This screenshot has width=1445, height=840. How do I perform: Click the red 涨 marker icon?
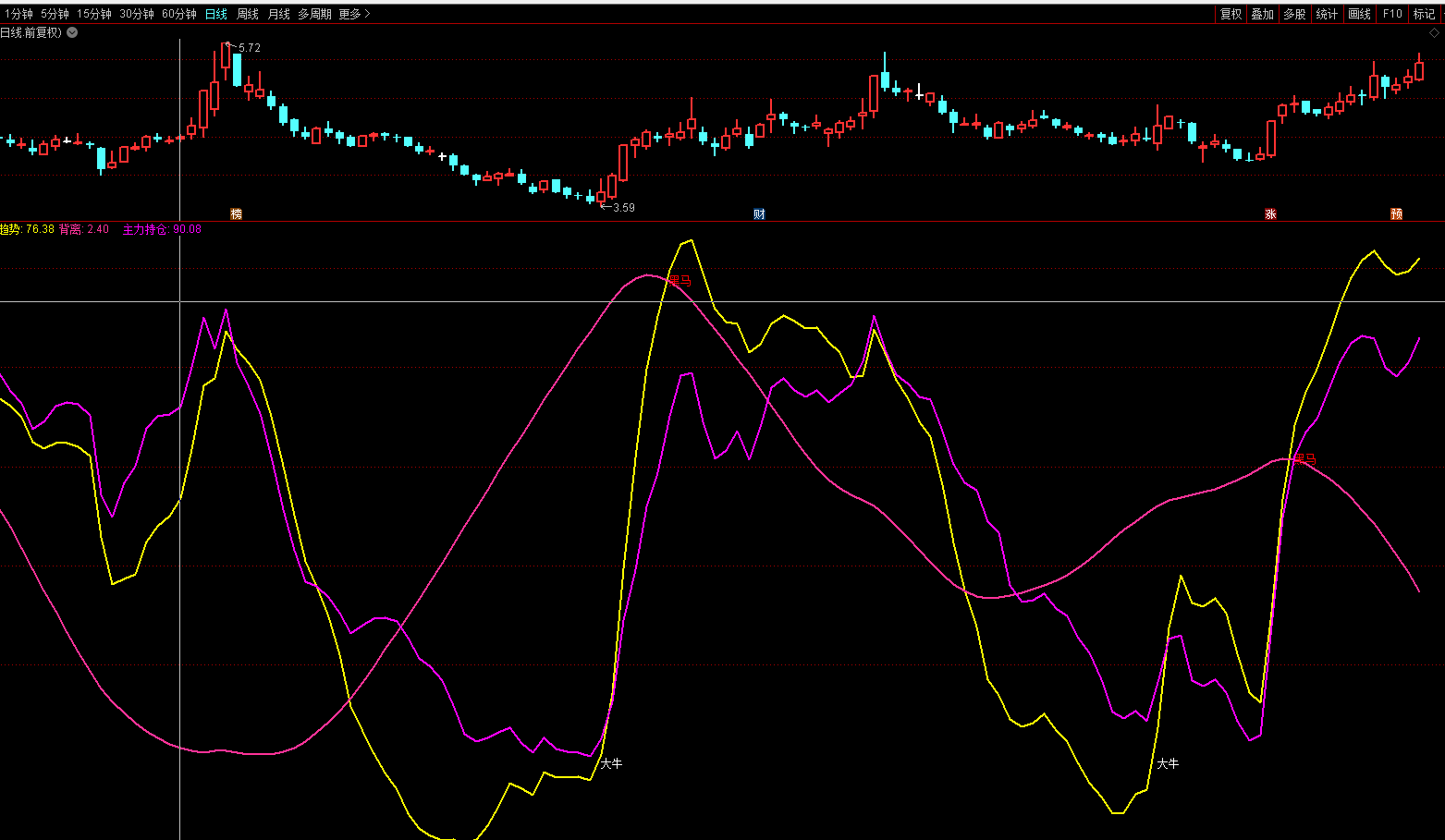[x=1270, y=213]
